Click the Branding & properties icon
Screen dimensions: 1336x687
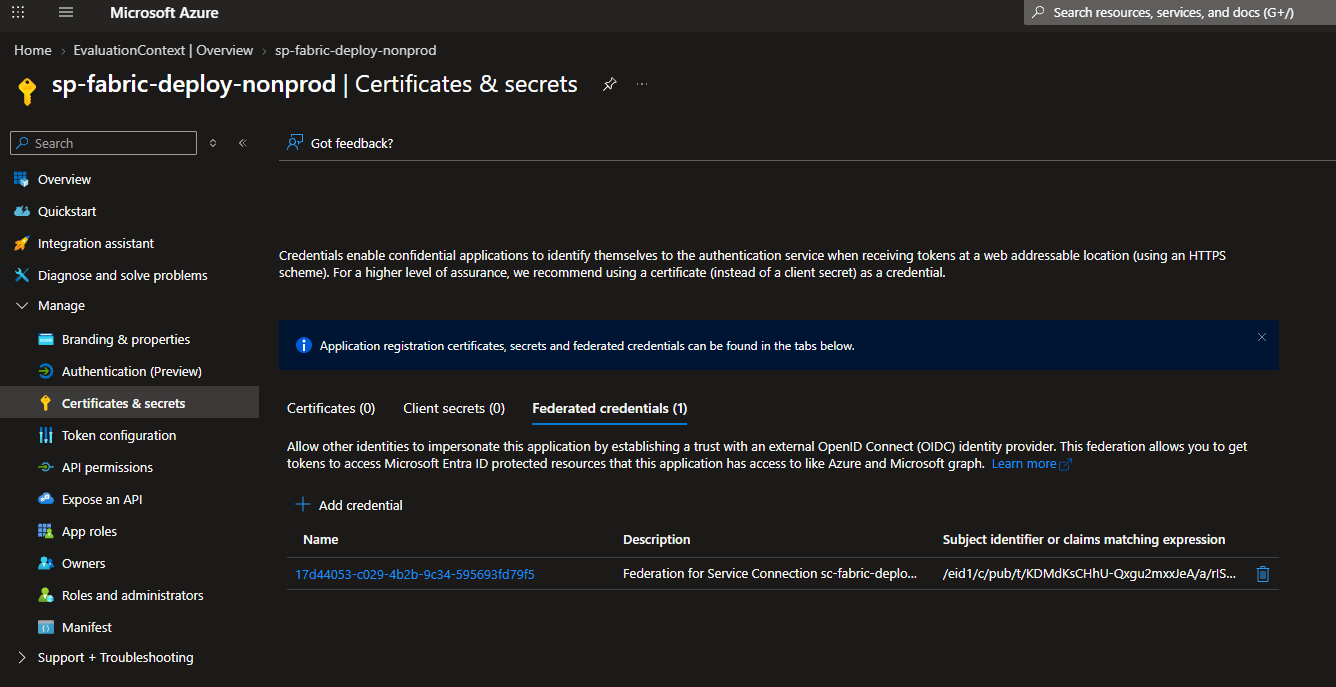(x=45, y=339)
